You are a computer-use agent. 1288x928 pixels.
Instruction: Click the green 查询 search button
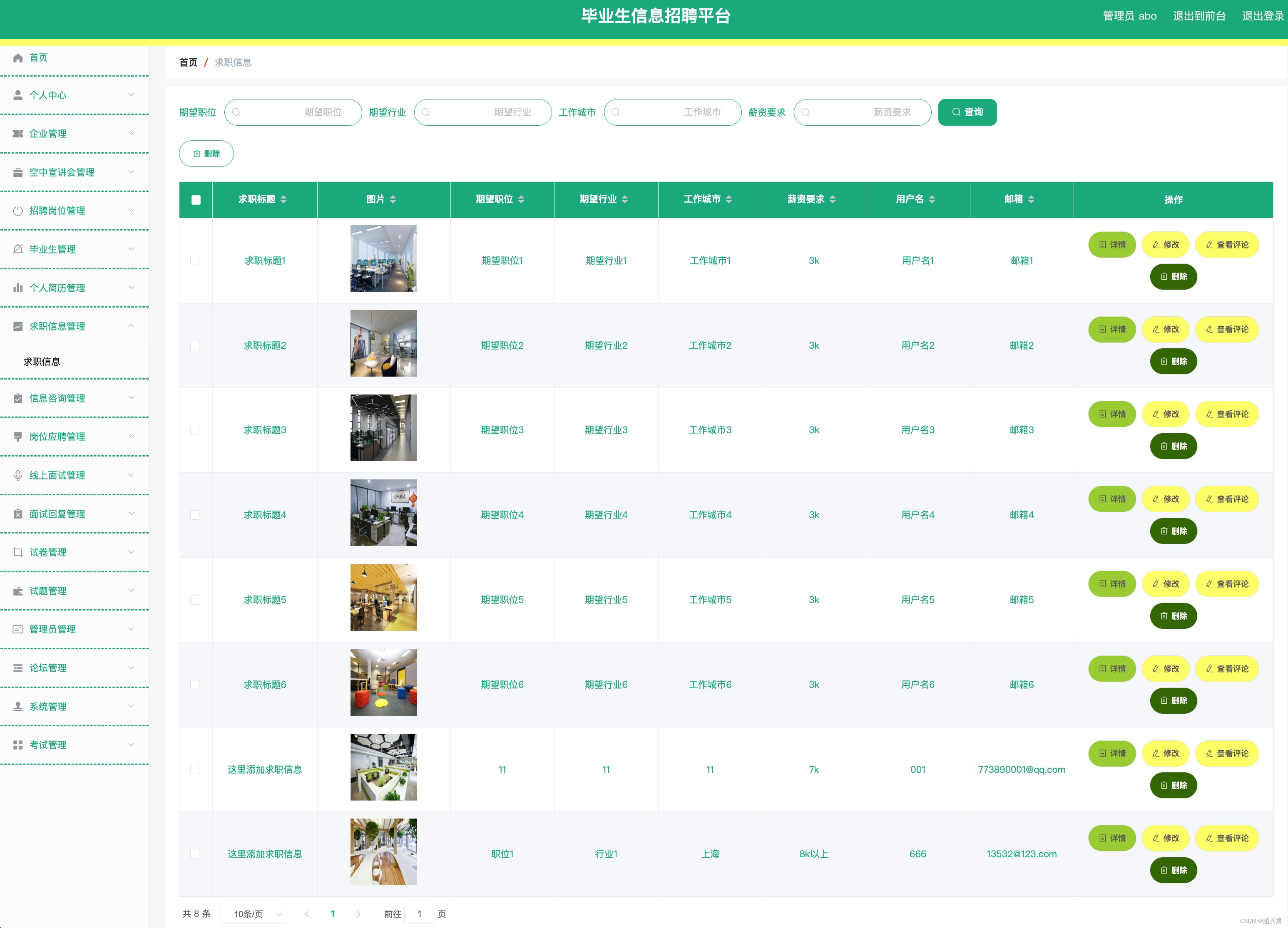coord(967,112)
